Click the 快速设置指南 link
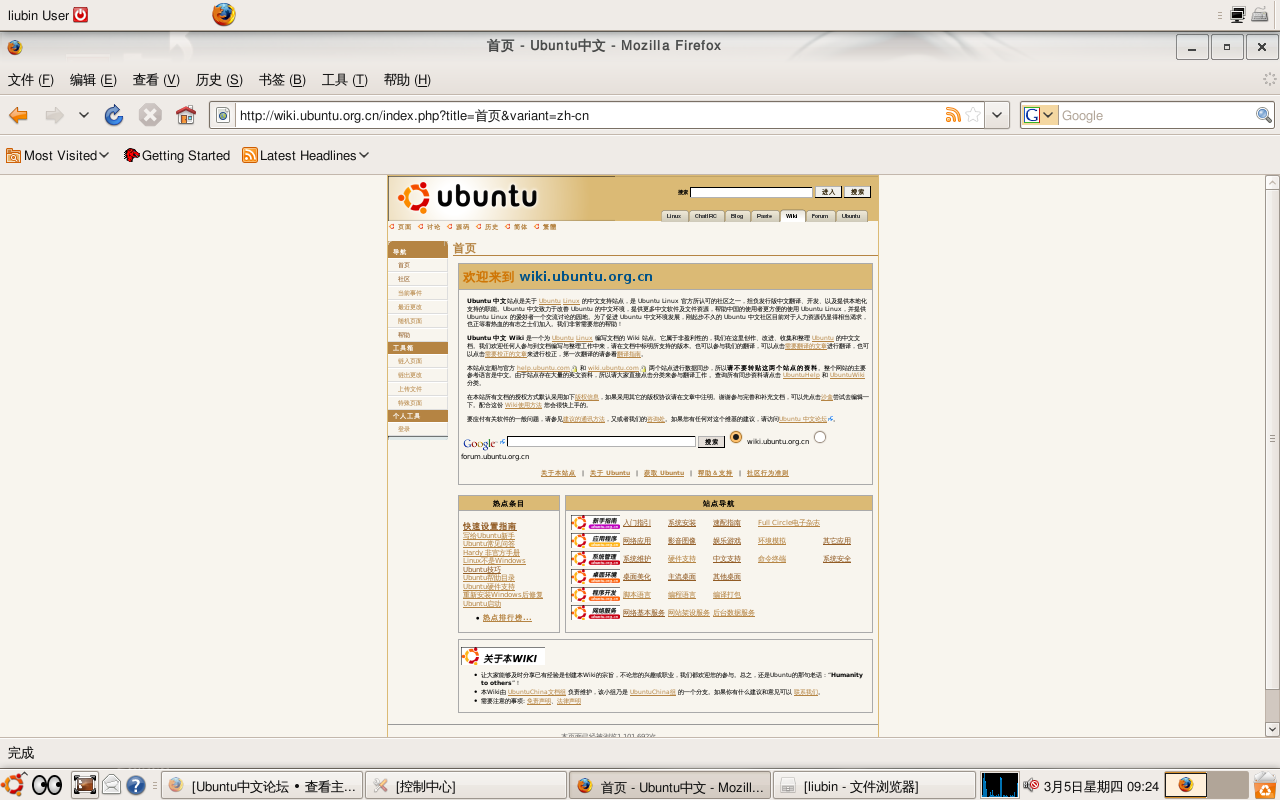The width and height of the screenshot is (1280, 800). pyautogui.click(x=490, y=526)
